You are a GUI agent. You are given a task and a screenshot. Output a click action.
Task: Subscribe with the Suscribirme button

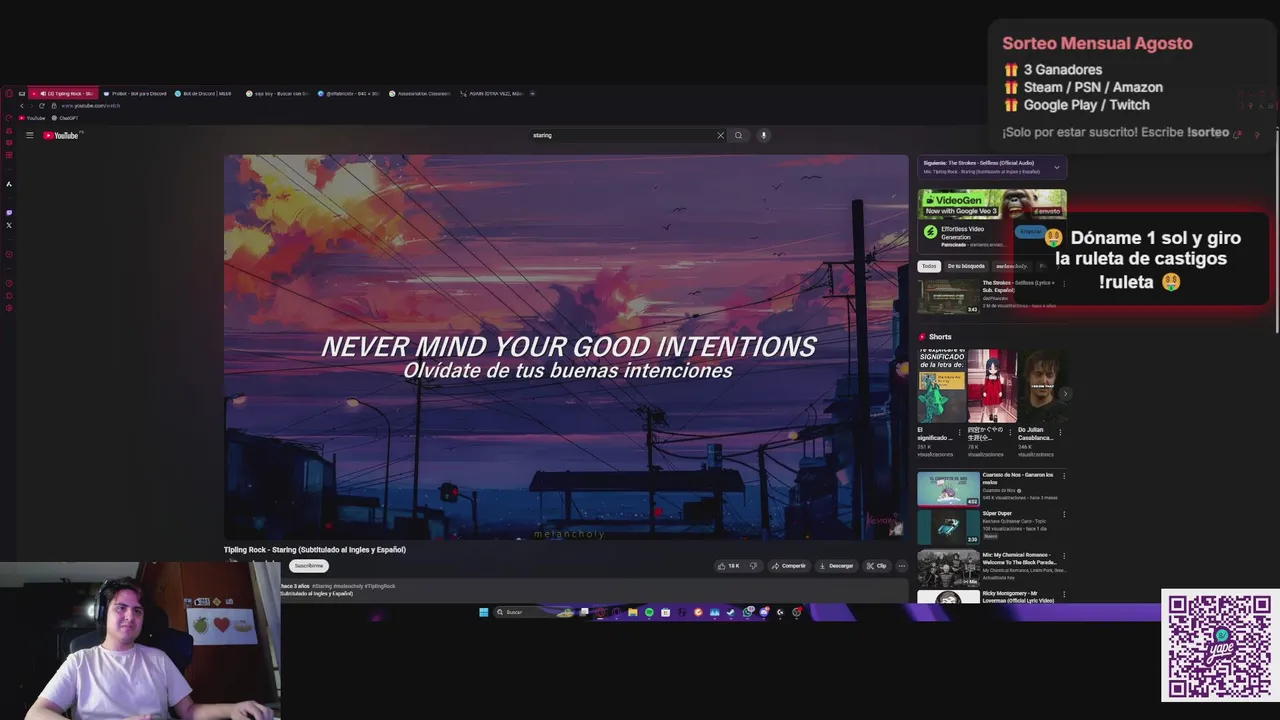coord(309,566)
